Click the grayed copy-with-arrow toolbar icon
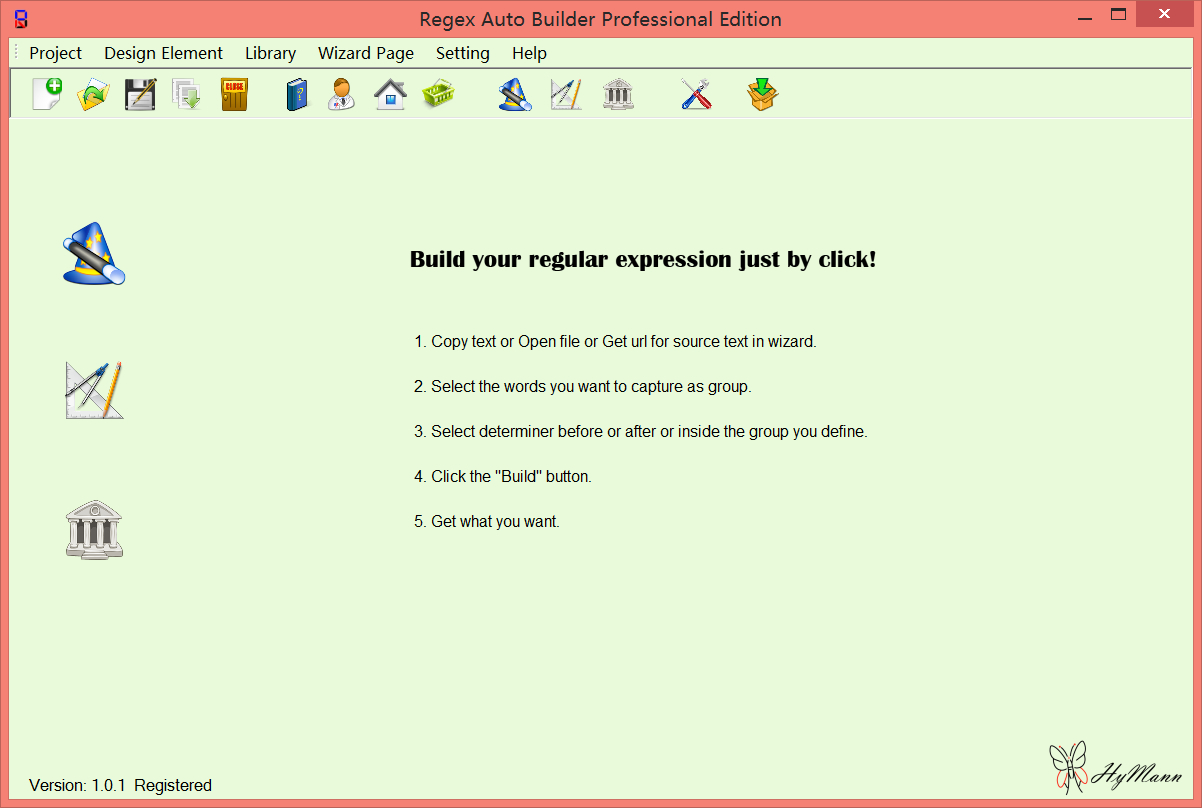 pos(186,95)
